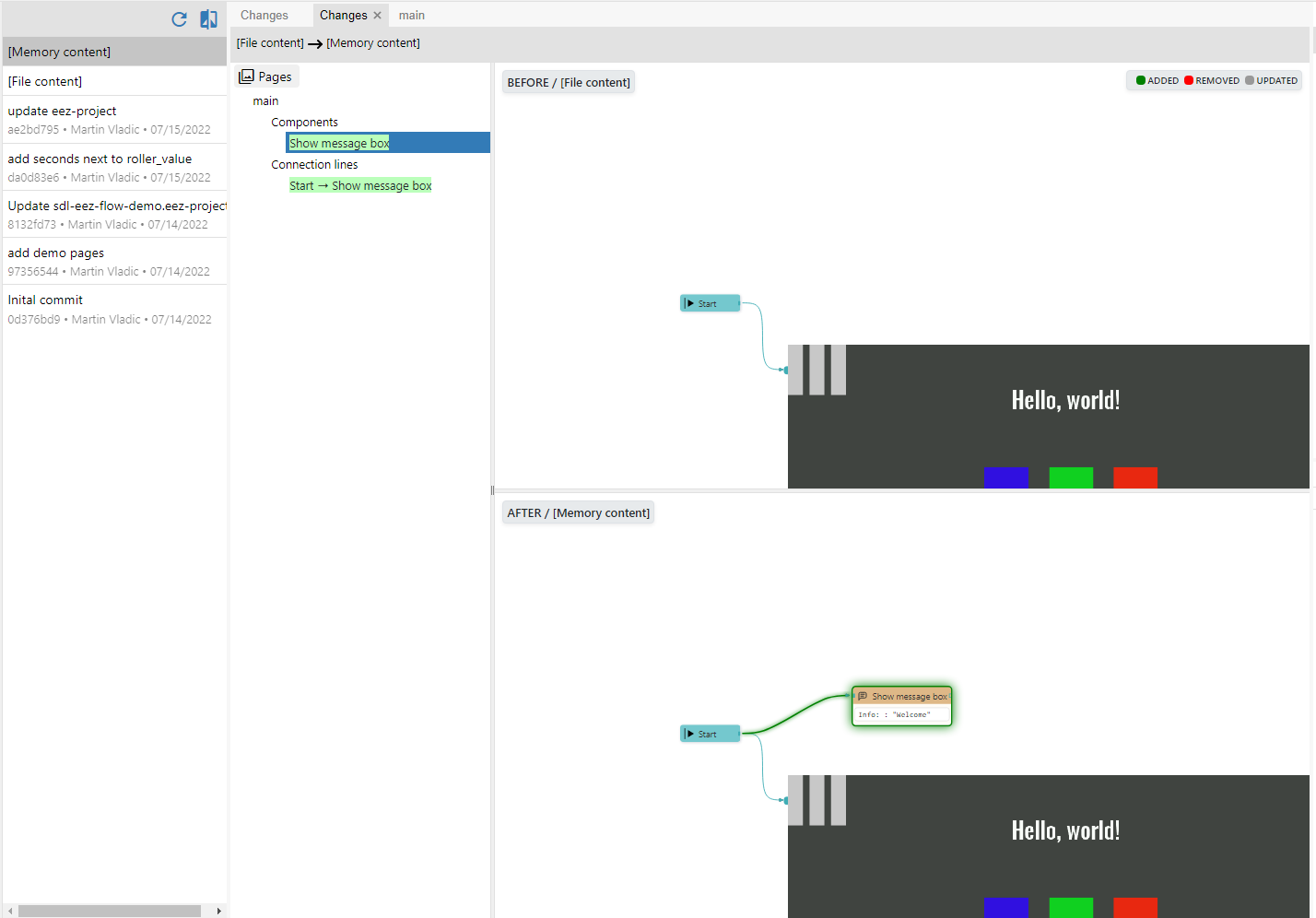Viewport: 1316px width, 918px height.
Task: Click the gray UPDATED legend dot
Action: [1250, 80]
